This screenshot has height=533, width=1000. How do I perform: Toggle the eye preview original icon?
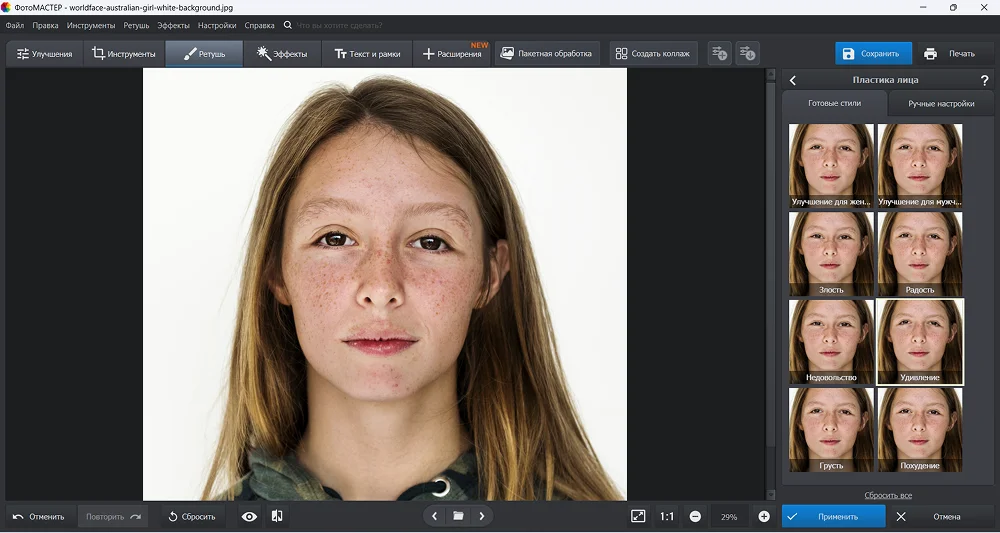pos(249,516)
